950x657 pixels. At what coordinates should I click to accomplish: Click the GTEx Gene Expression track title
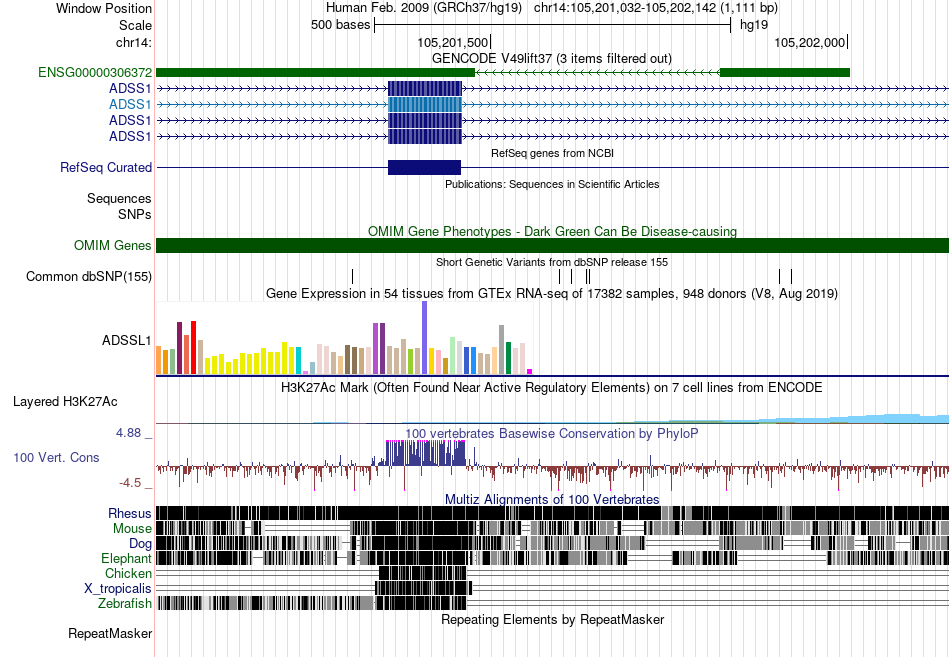point(552,294)
